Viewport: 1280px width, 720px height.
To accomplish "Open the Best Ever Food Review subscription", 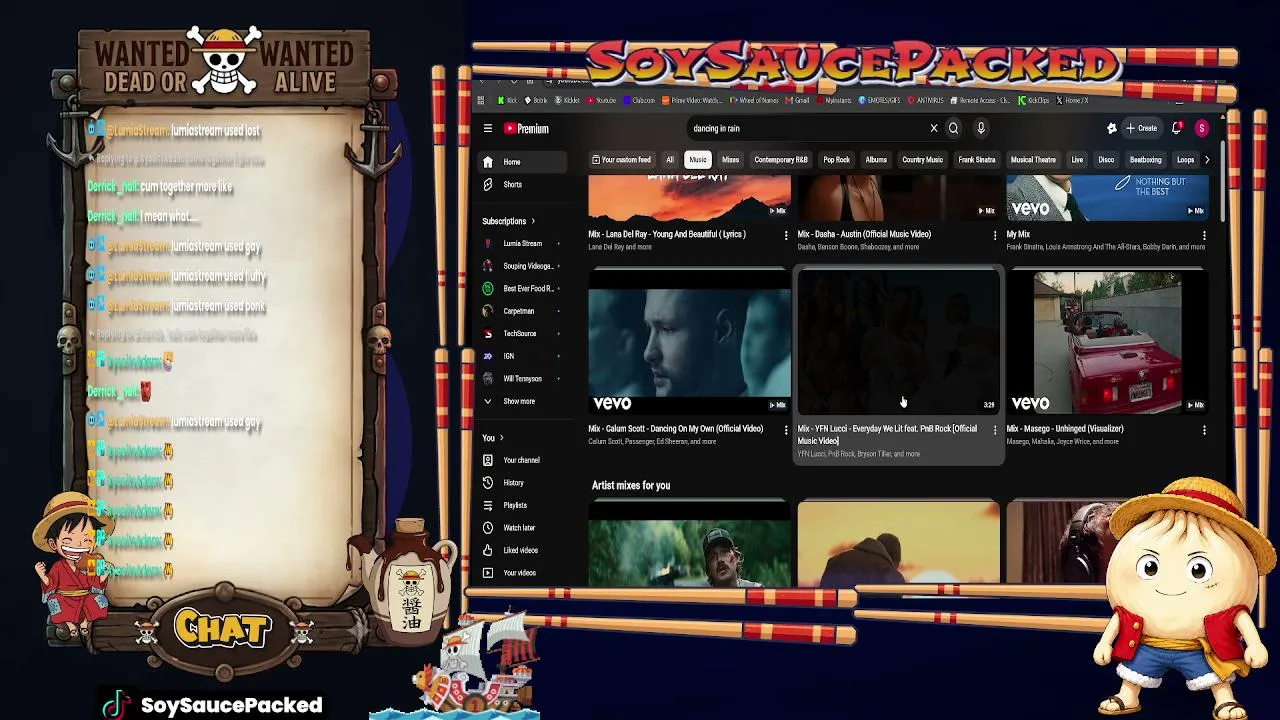I will pyautogui.click(x=520, y=288).
